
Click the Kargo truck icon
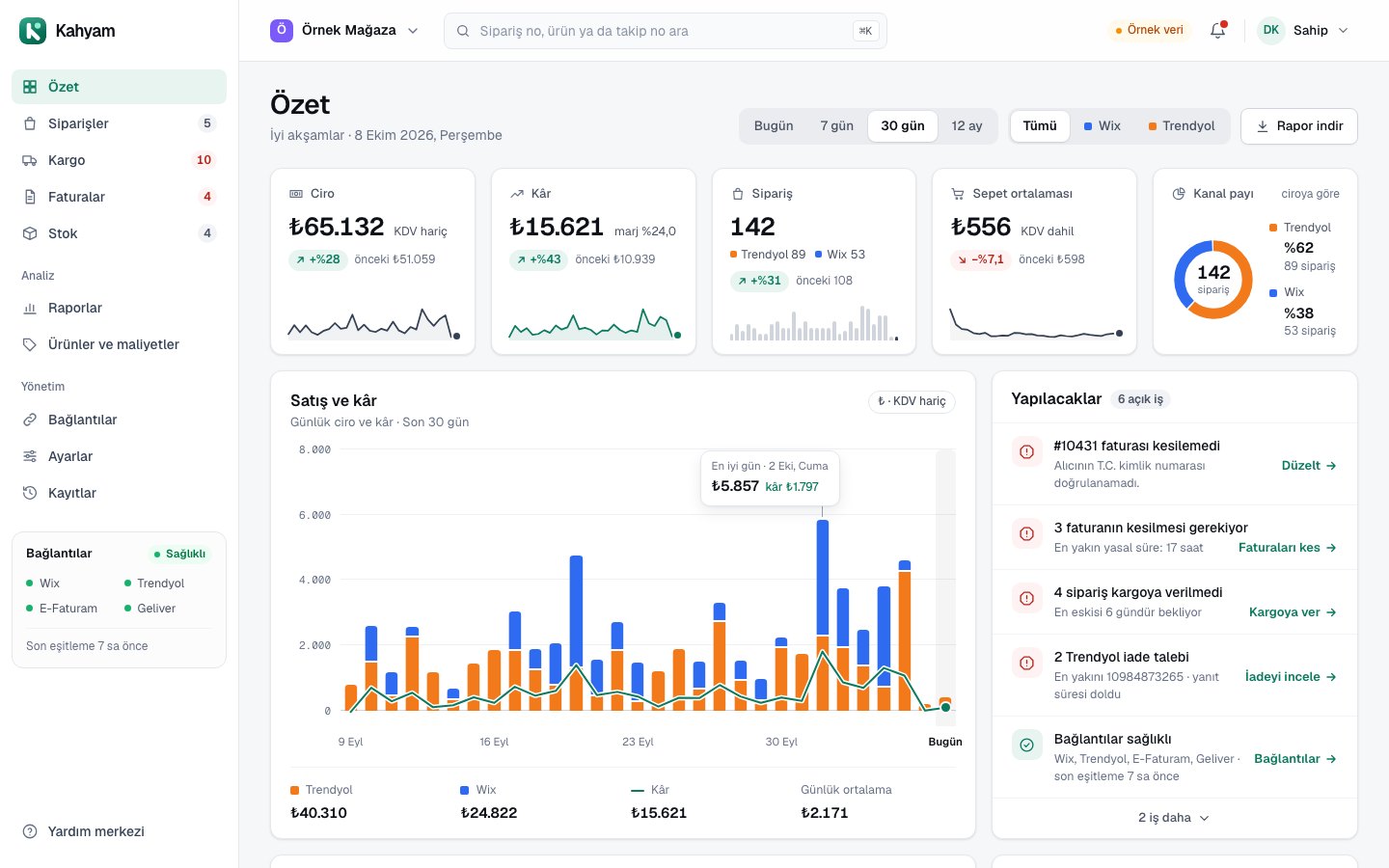[30, 160]
